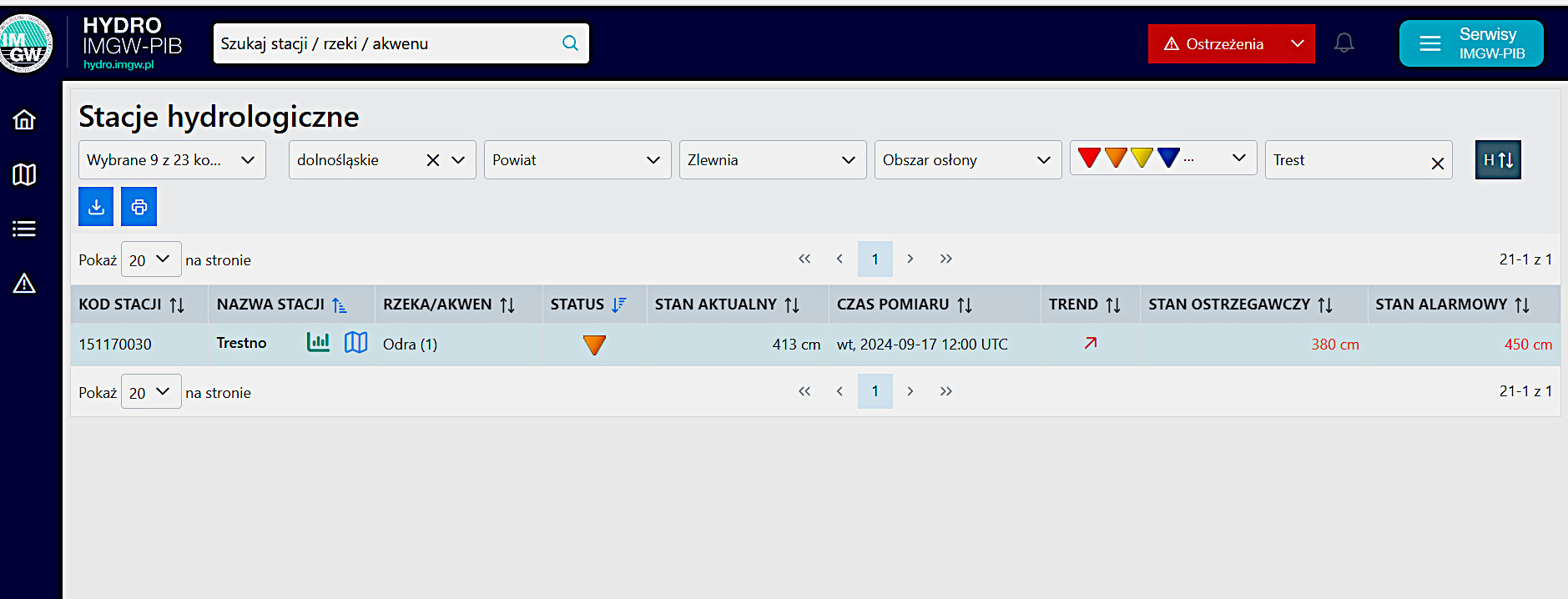Show the chart for Trestno station
The height and width of the screenshot is (599, 1568).
pyautogui.click(x=318, y=342)
